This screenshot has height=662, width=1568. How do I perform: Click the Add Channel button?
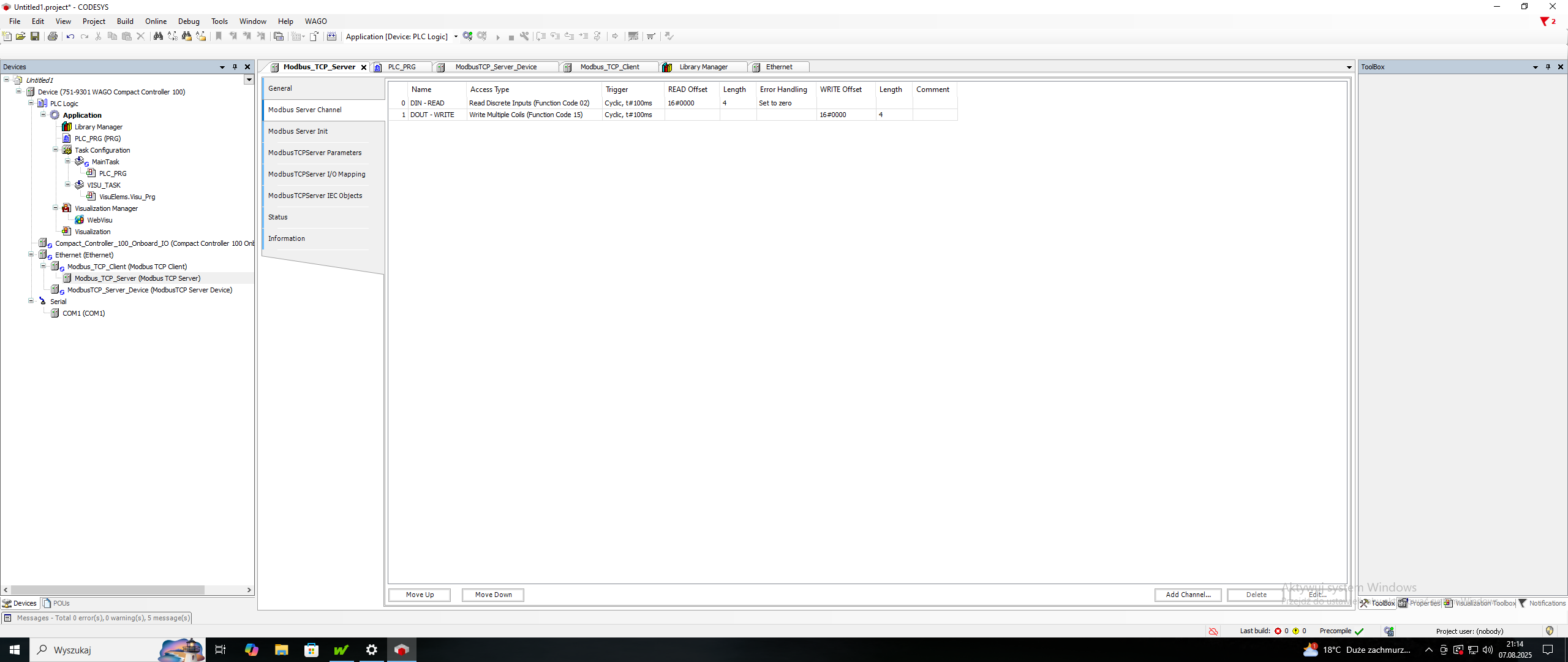pos(1188,595)
